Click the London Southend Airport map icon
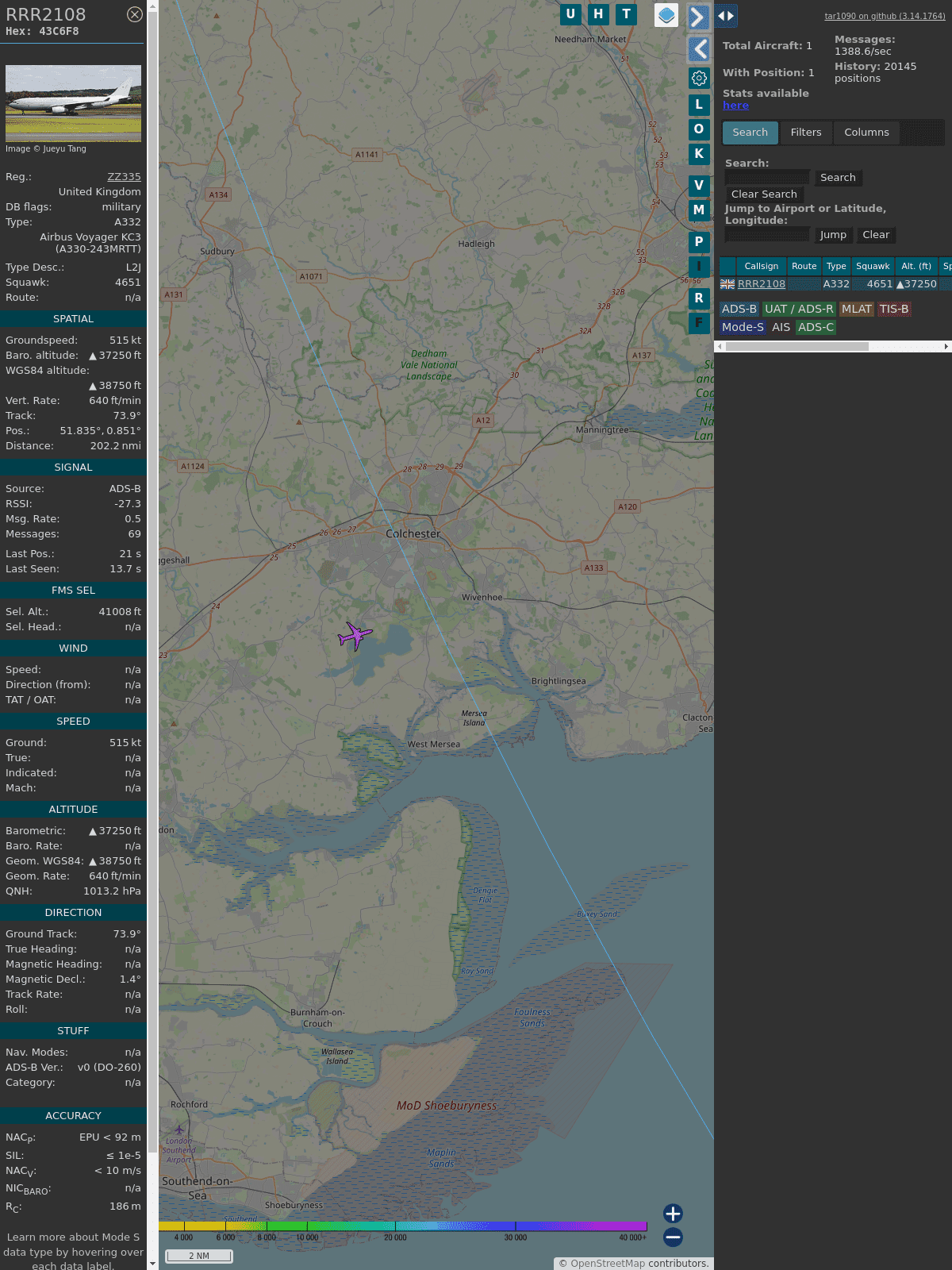This screenshot has height=1270, width=952. pyautogui.click(x=179, y=1130)
